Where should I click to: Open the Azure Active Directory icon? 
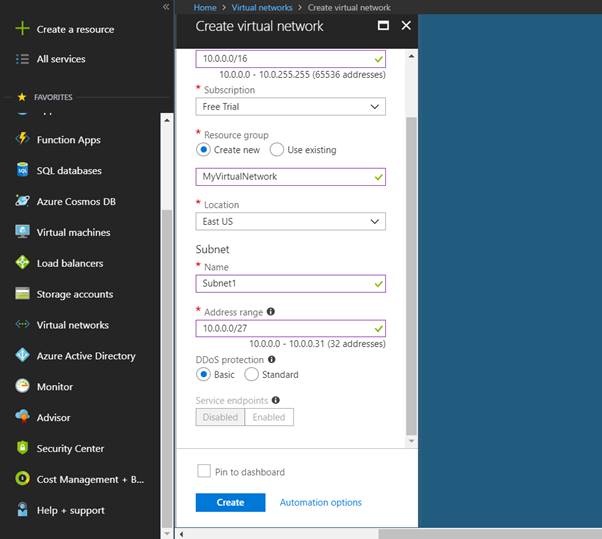click(x=23, y=355)
